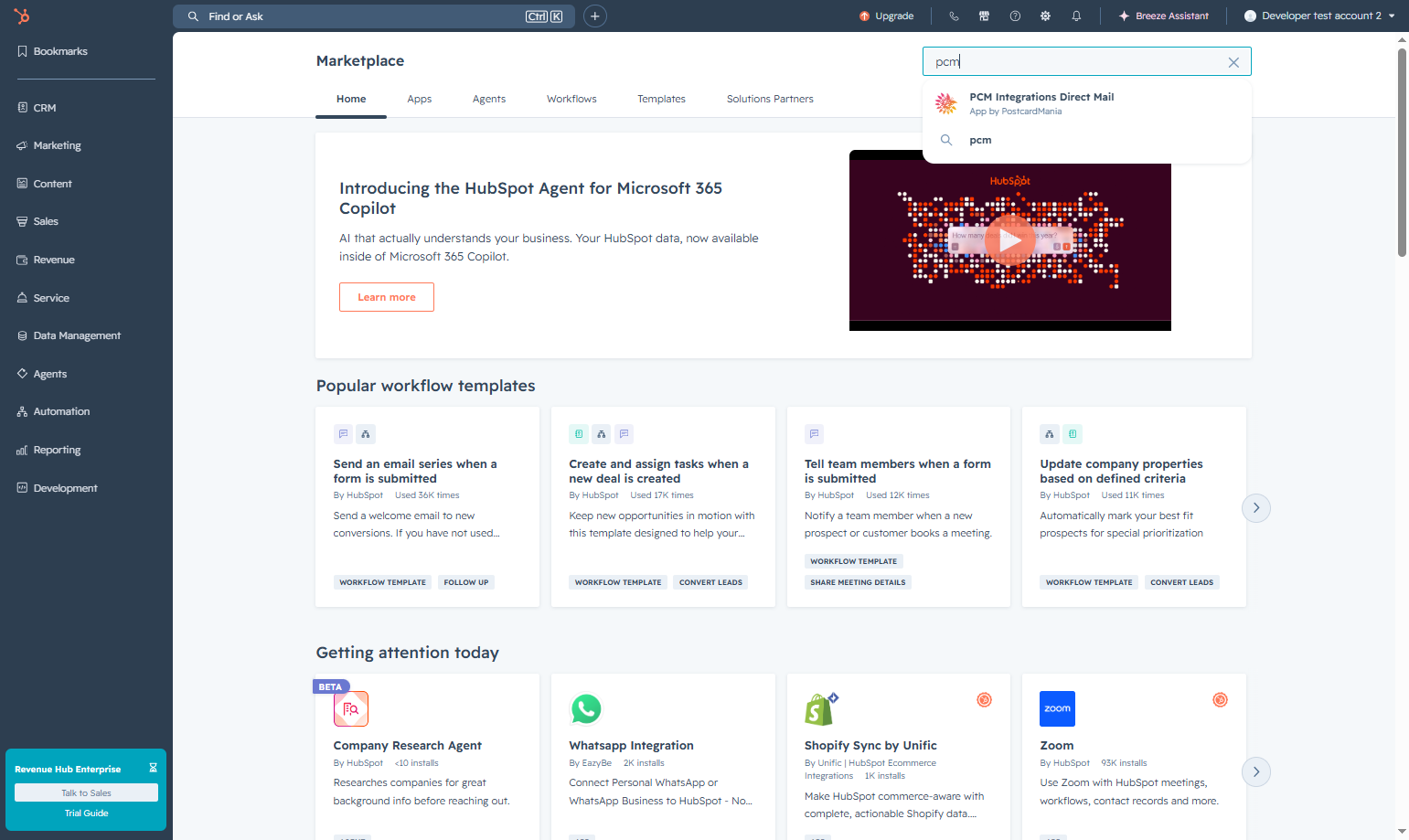Switch to the Apps tab
Viewport: 1409px width, 840px height.
click(420, 99)
